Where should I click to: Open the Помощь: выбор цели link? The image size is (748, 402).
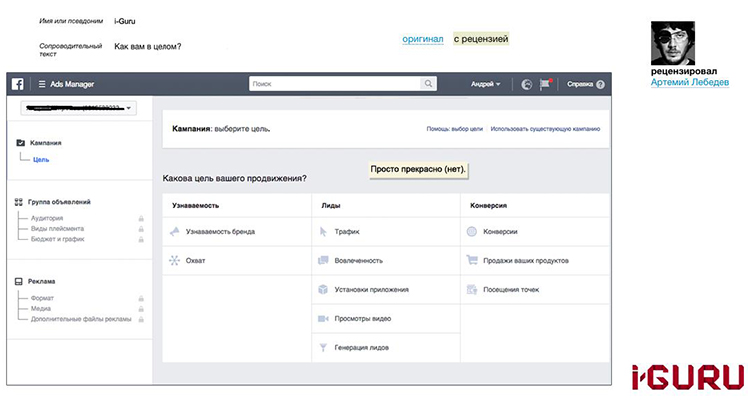pos(454,129)
